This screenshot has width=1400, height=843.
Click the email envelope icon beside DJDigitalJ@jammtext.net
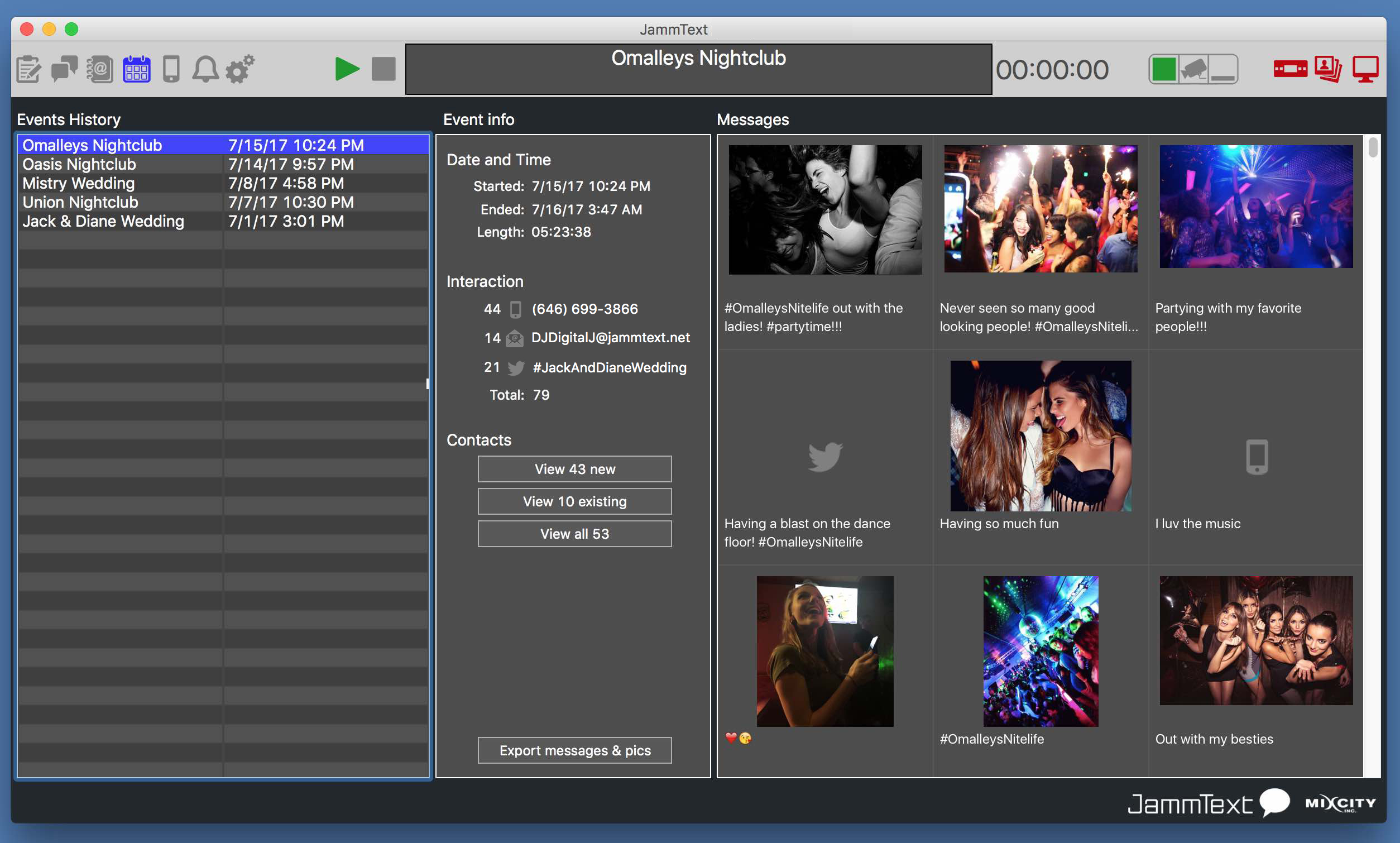[515, 338]
